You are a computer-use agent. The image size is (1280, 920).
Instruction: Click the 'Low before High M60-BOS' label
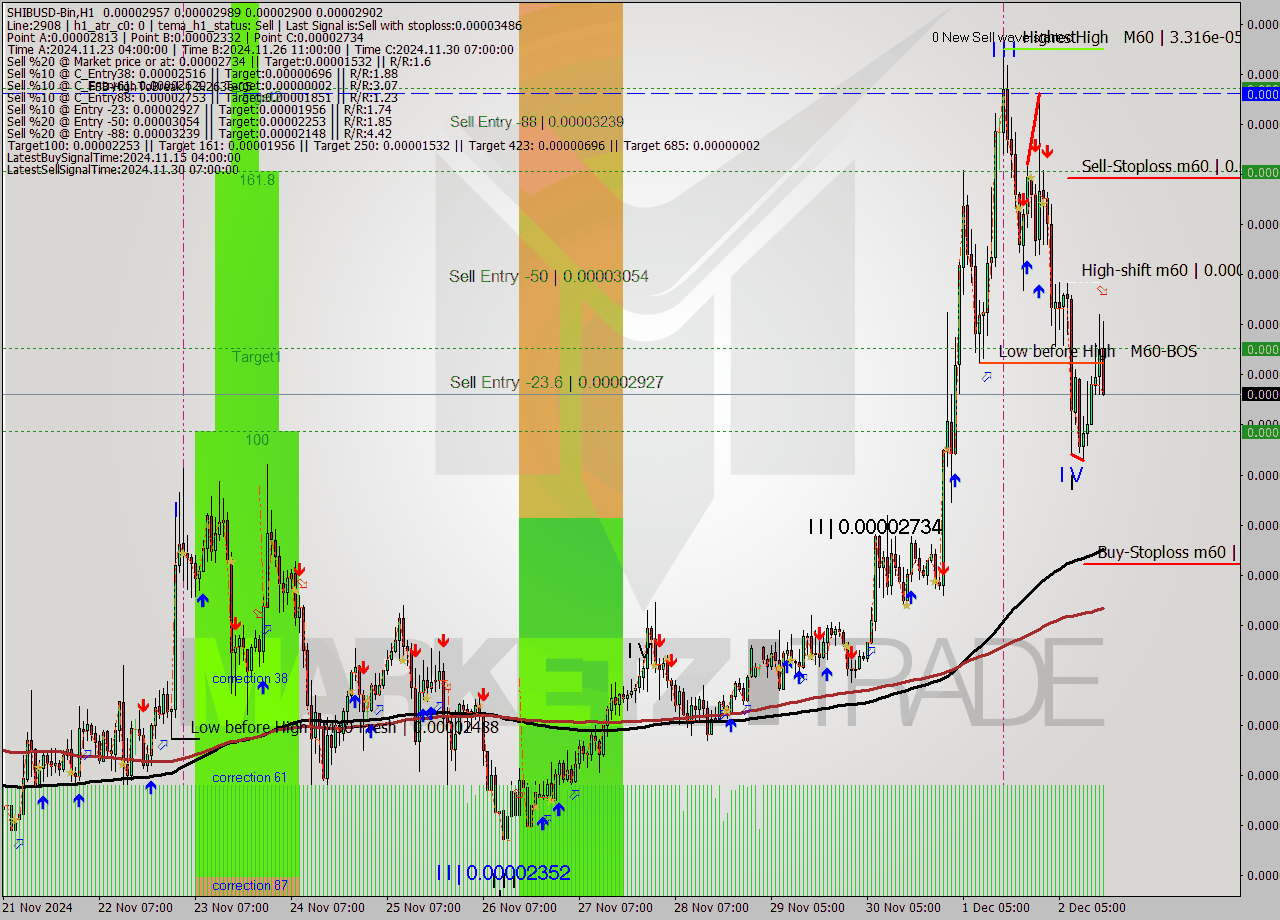point(1097,351)
